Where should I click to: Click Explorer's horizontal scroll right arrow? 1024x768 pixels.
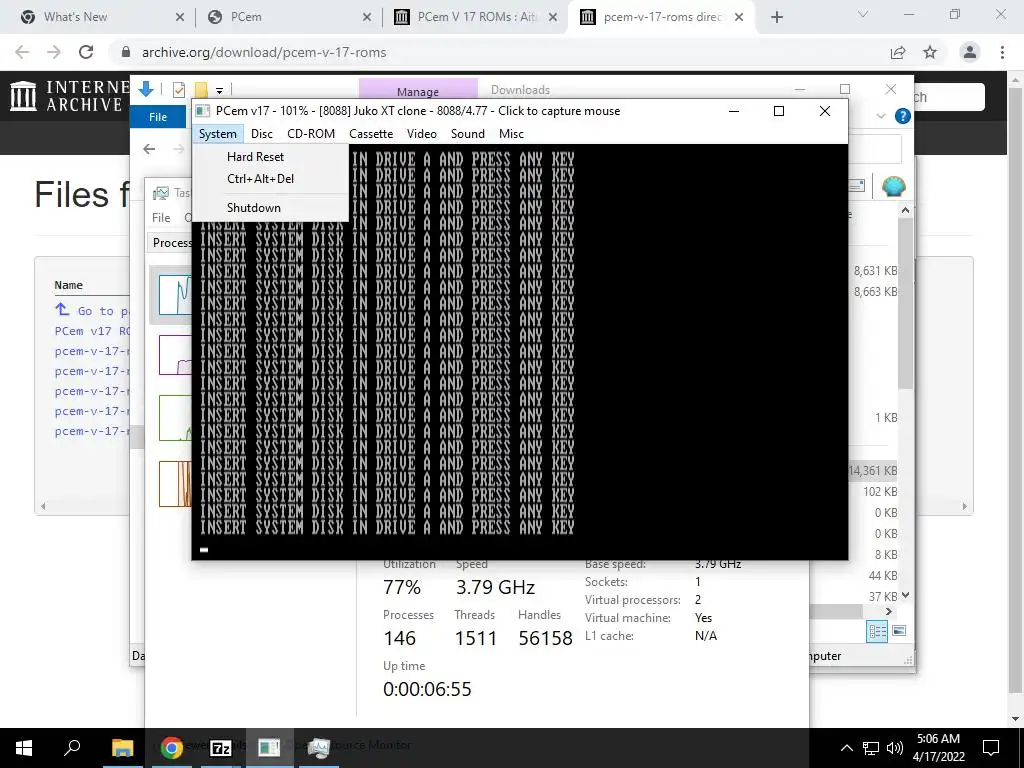pos(889,611)
